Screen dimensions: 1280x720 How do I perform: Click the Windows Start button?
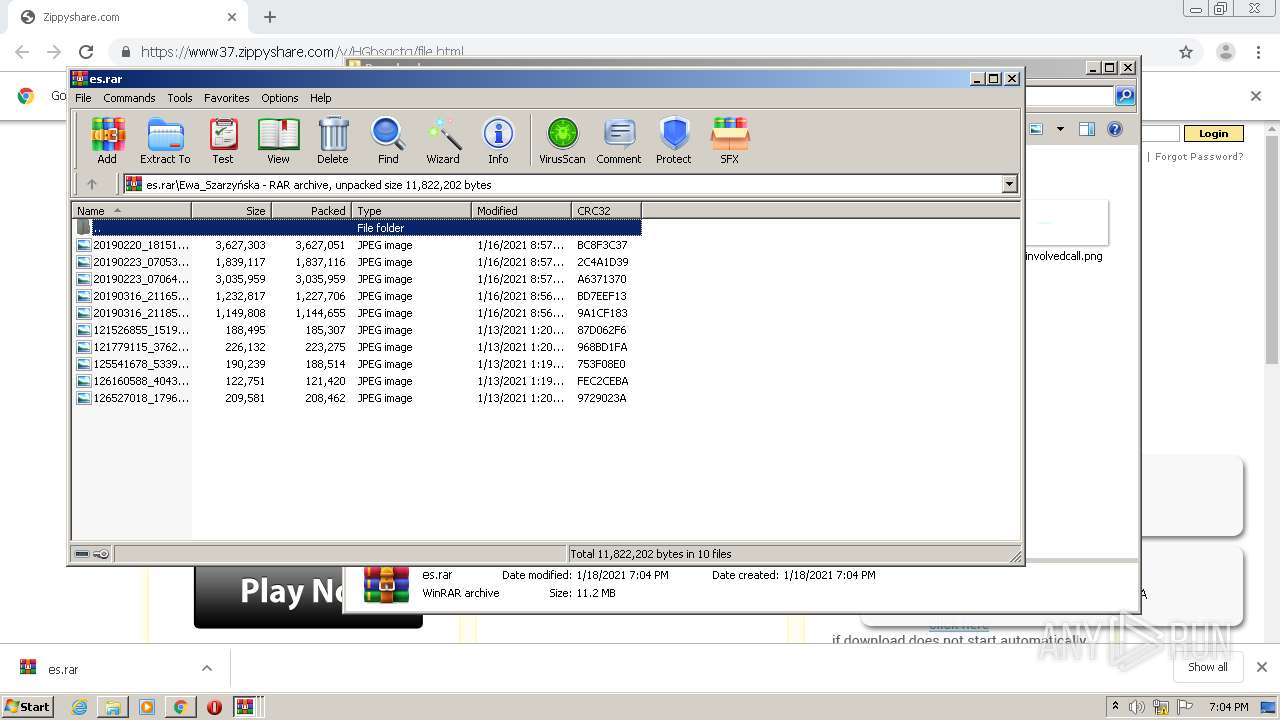click(28, 706)
